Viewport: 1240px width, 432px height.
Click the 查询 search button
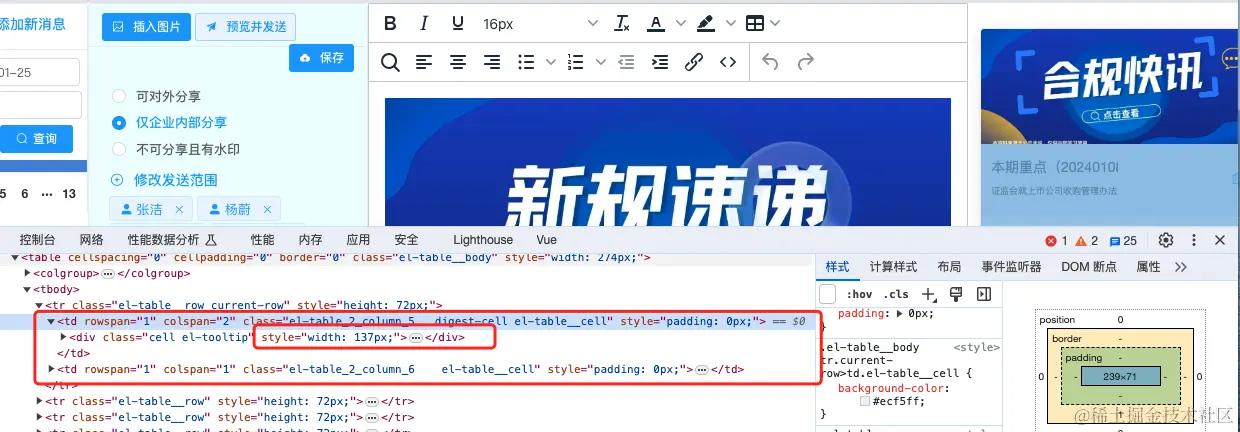35,139
